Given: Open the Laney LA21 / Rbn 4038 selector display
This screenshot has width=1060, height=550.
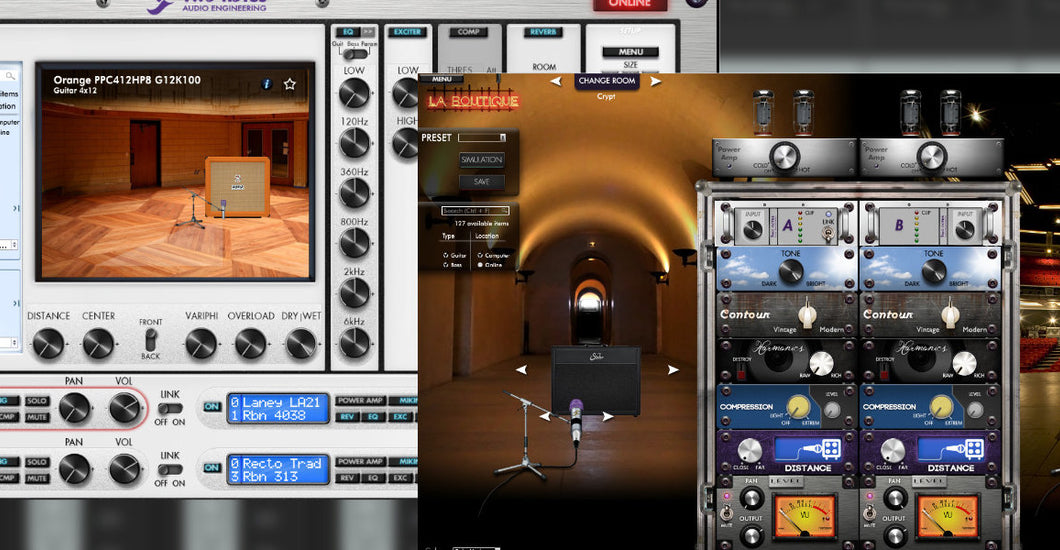Looking at the screenshot, I should 277,408.
